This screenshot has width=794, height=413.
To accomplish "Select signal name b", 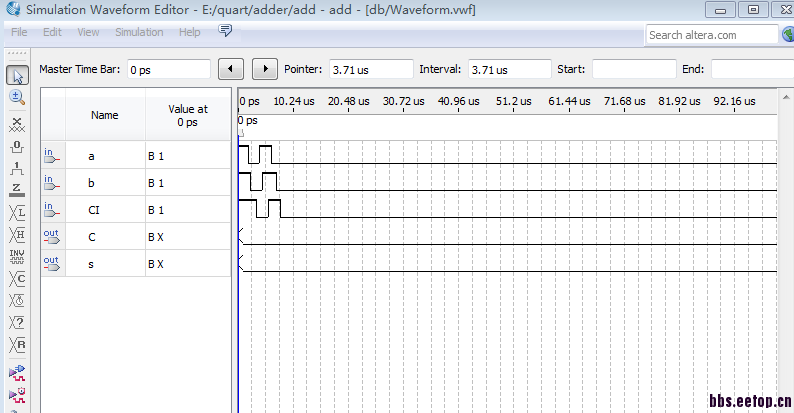I will tap(91, 183).
